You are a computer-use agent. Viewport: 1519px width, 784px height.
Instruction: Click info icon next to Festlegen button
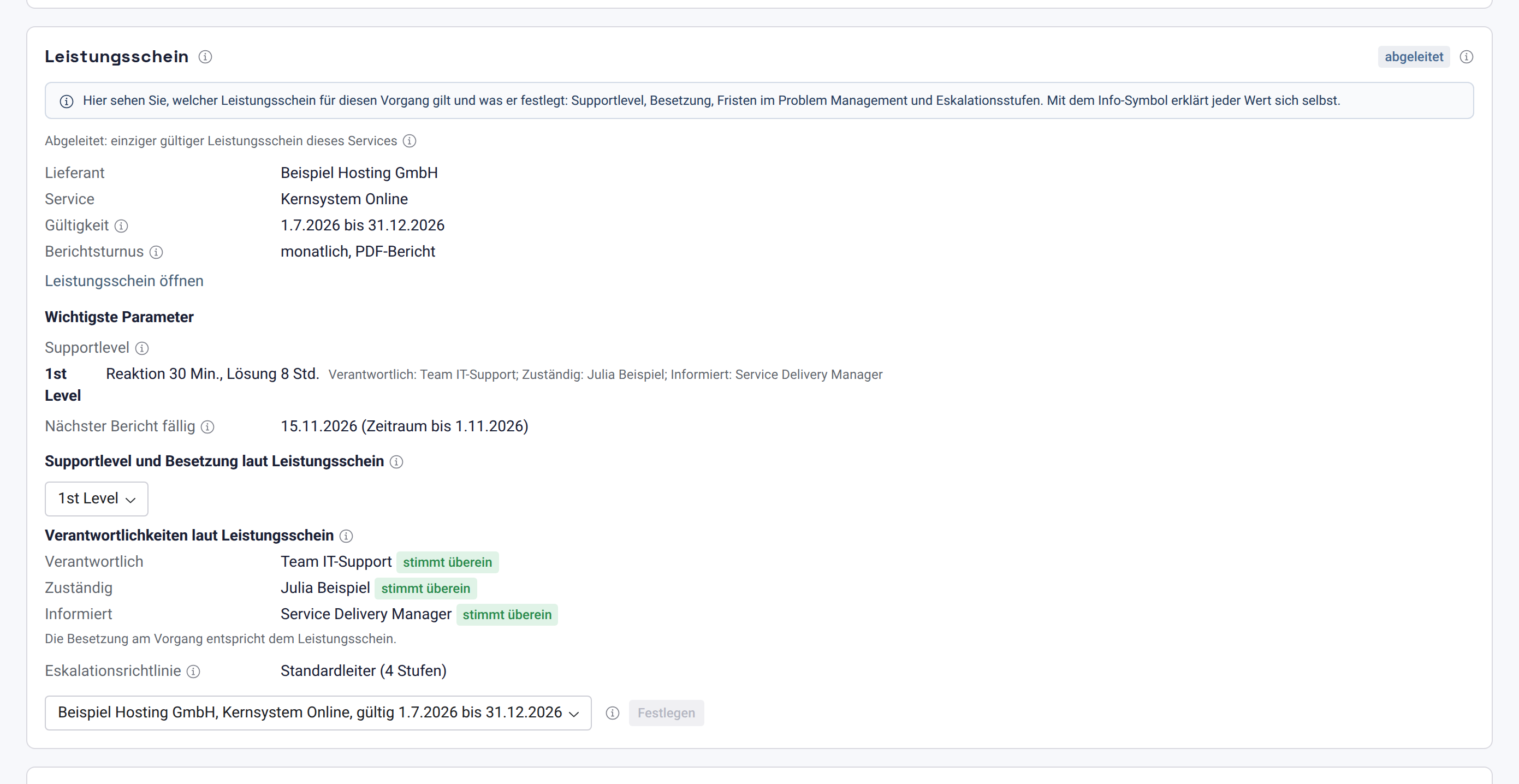tap(613, 713)
